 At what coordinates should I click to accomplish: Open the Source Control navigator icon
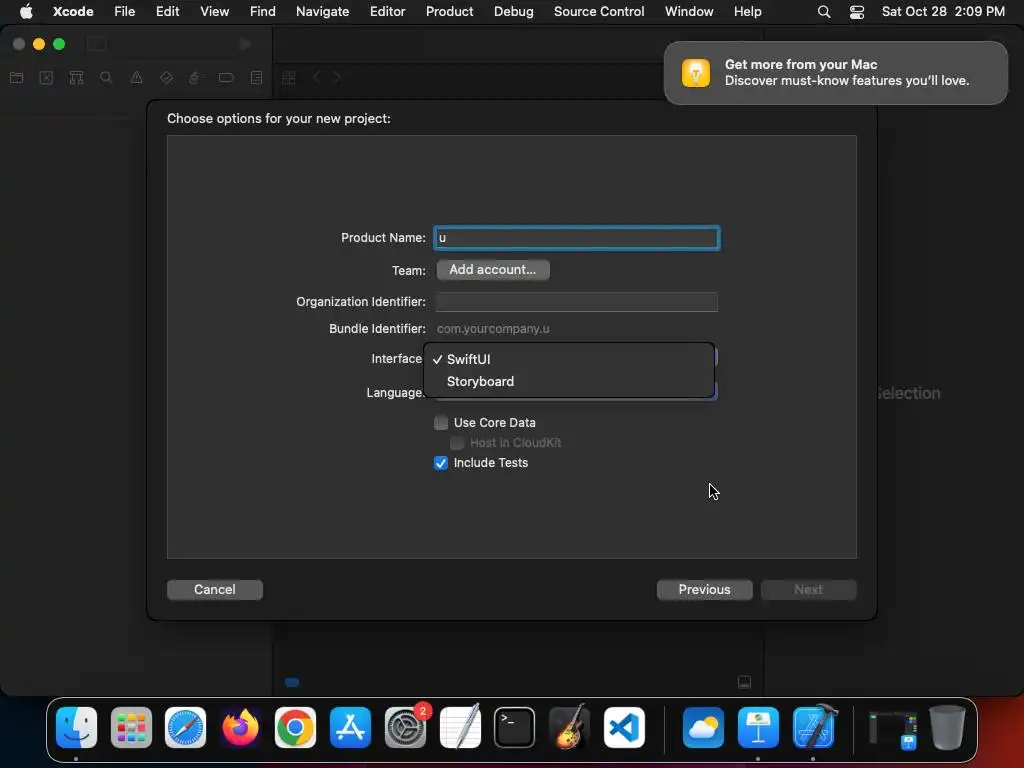coord(46,78)
